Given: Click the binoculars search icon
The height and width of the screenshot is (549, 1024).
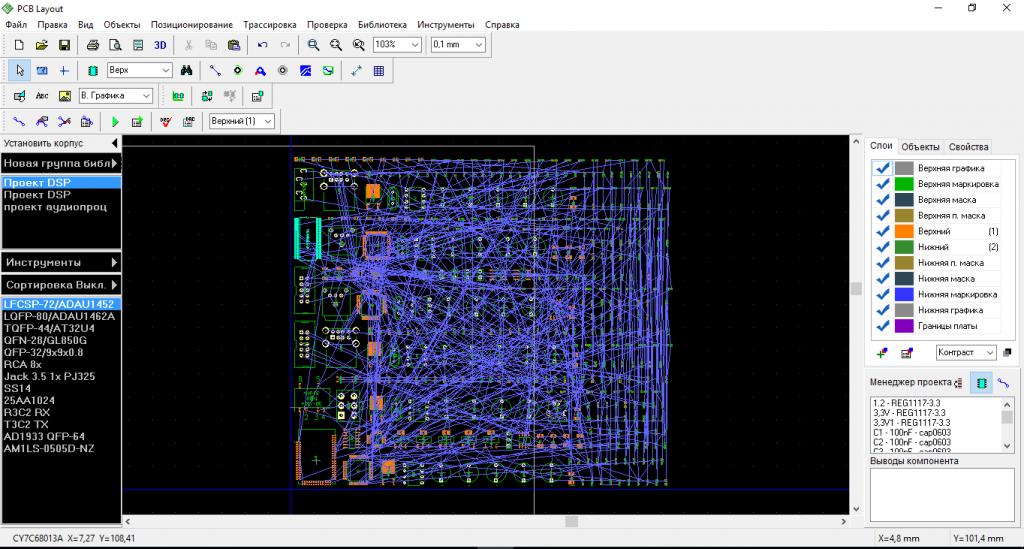Looking at the screenshot, I should pyautogui.click(x=186, y=71).
